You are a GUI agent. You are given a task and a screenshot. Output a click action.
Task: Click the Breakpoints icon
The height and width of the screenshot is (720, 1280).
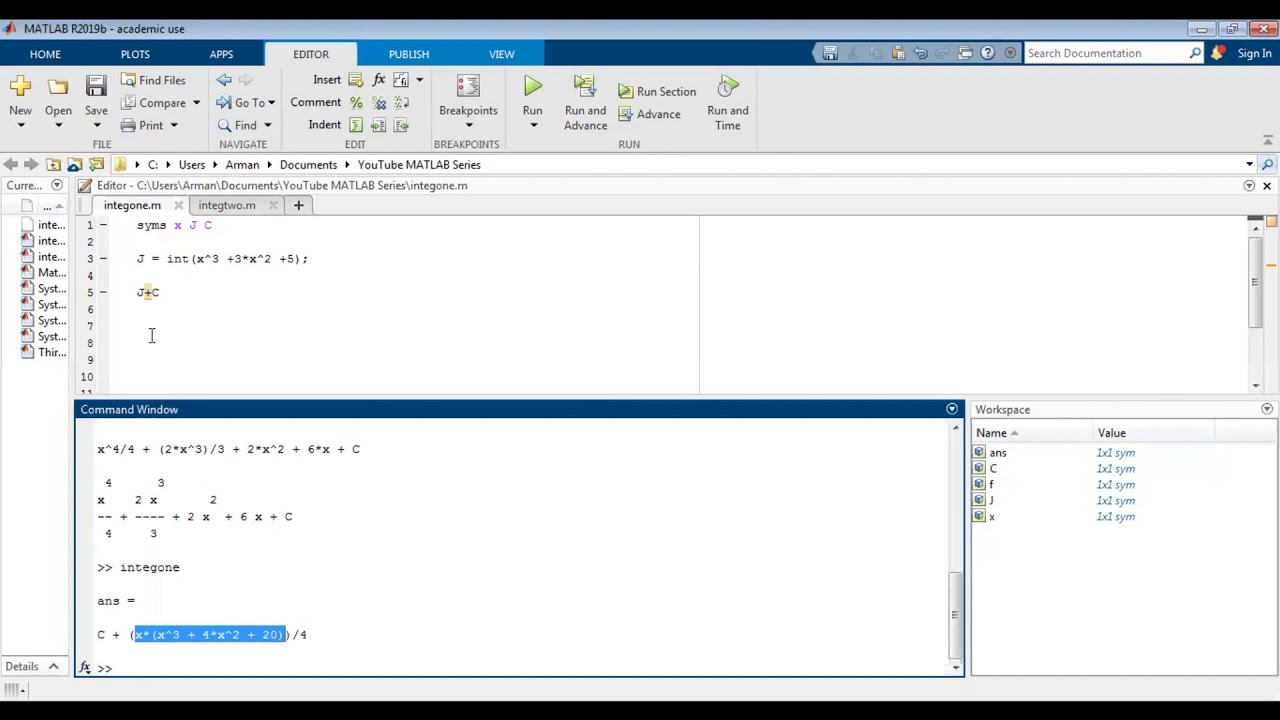(x=468, y=88)
